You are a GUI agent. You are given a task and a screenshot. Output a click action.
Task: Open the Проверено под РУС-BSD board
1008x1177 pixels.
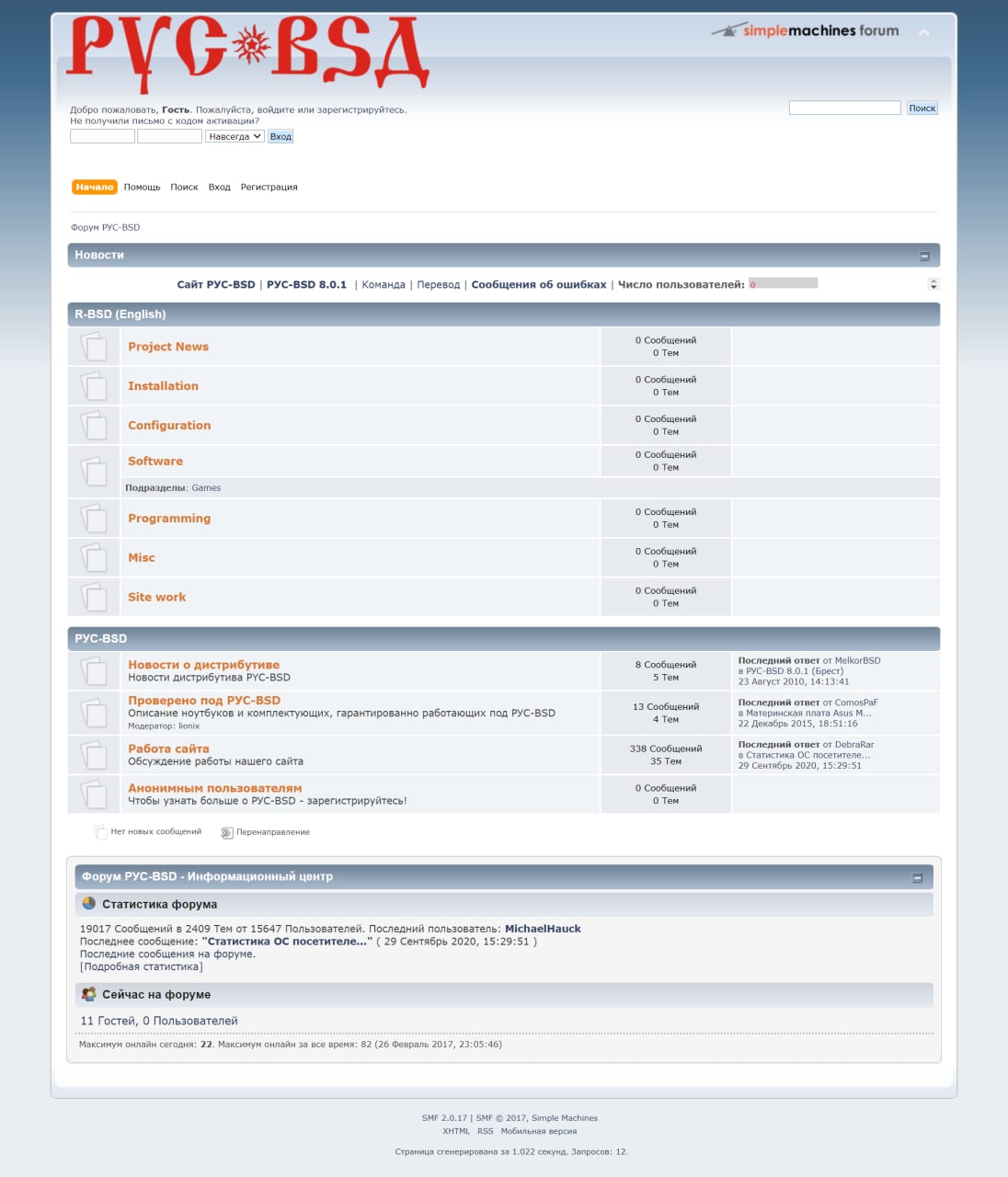click(x=204, y=701)
